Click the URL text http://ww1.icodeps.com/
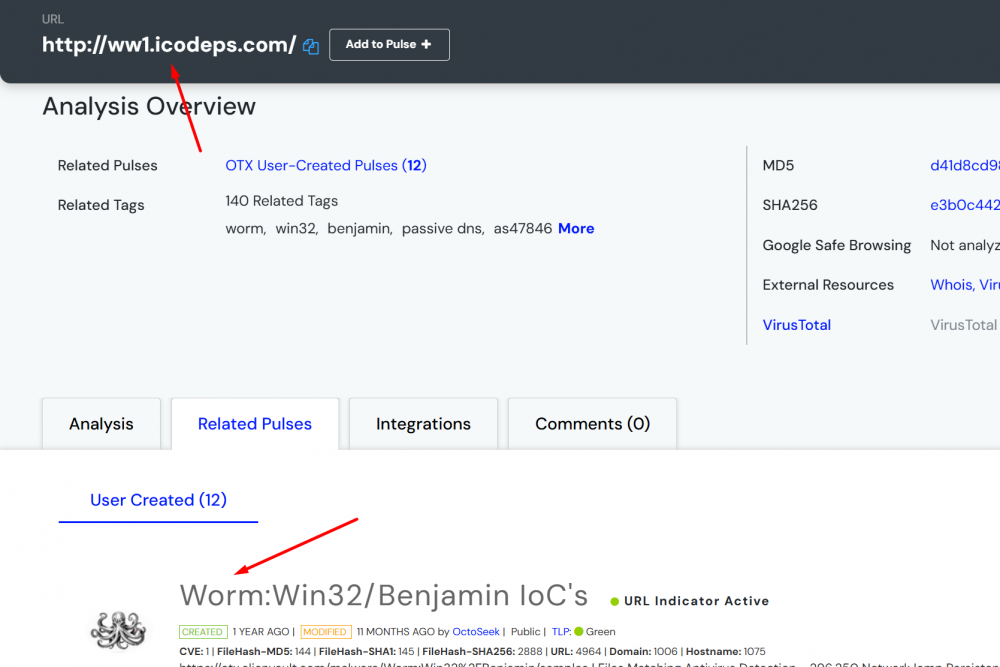This screenshot has height=667, width=1000. pos(169,45)
